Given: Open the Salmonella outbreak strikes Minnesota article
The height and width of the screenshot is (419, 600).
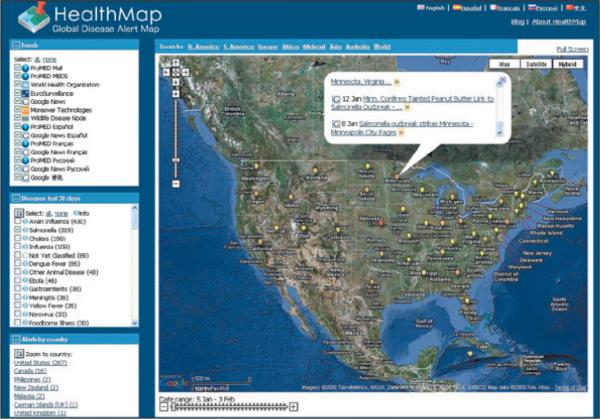Looking at the screenshot, I should tap(402, 128).
